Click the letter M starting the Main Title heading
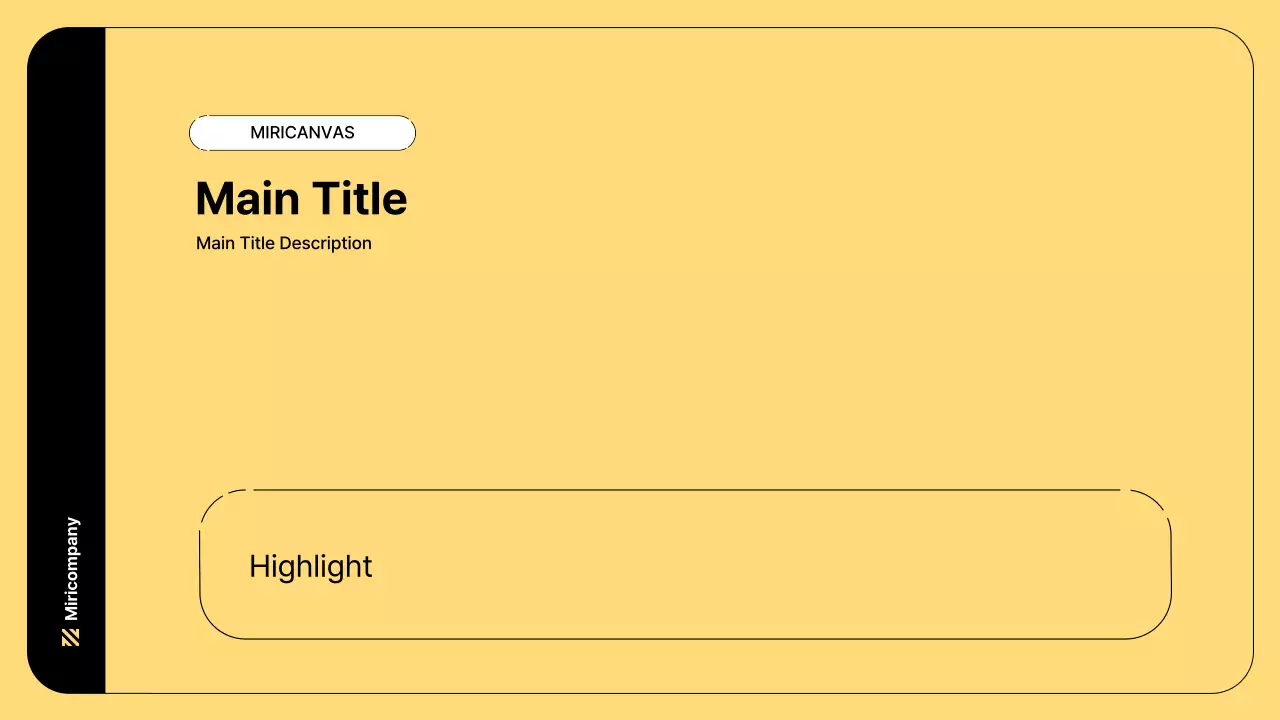The width and height of the screenshot is (1280, 720). pyautogui.click(x=214, y=199)
